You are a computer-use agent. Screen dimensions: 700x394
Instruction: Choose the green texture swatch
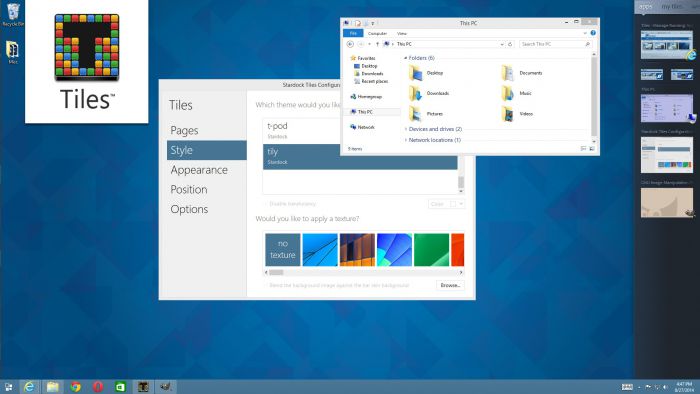coord(431,249)
